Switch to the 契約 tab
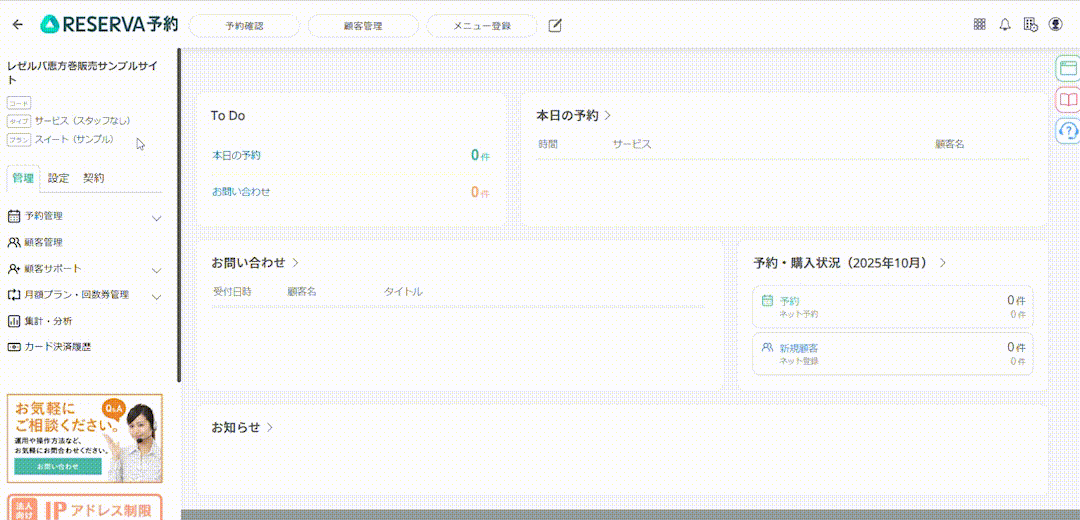This screenshot has width=1080, height=520. tap(94, 178)
